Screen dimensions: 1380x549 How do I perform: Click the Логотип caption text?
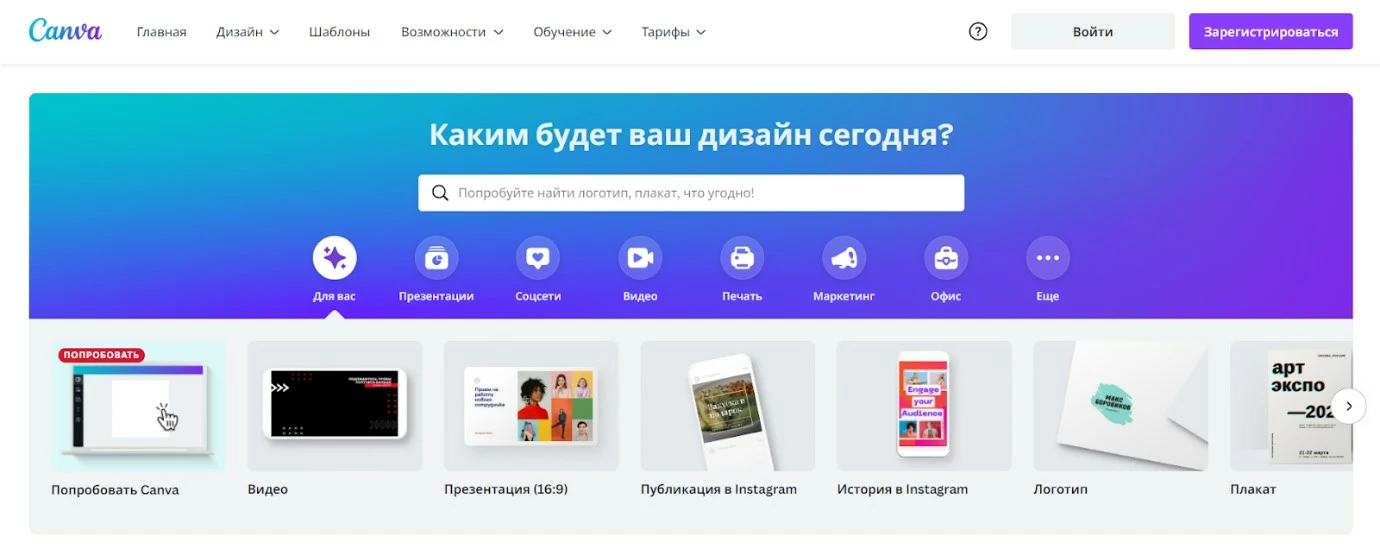(1060, 489)
